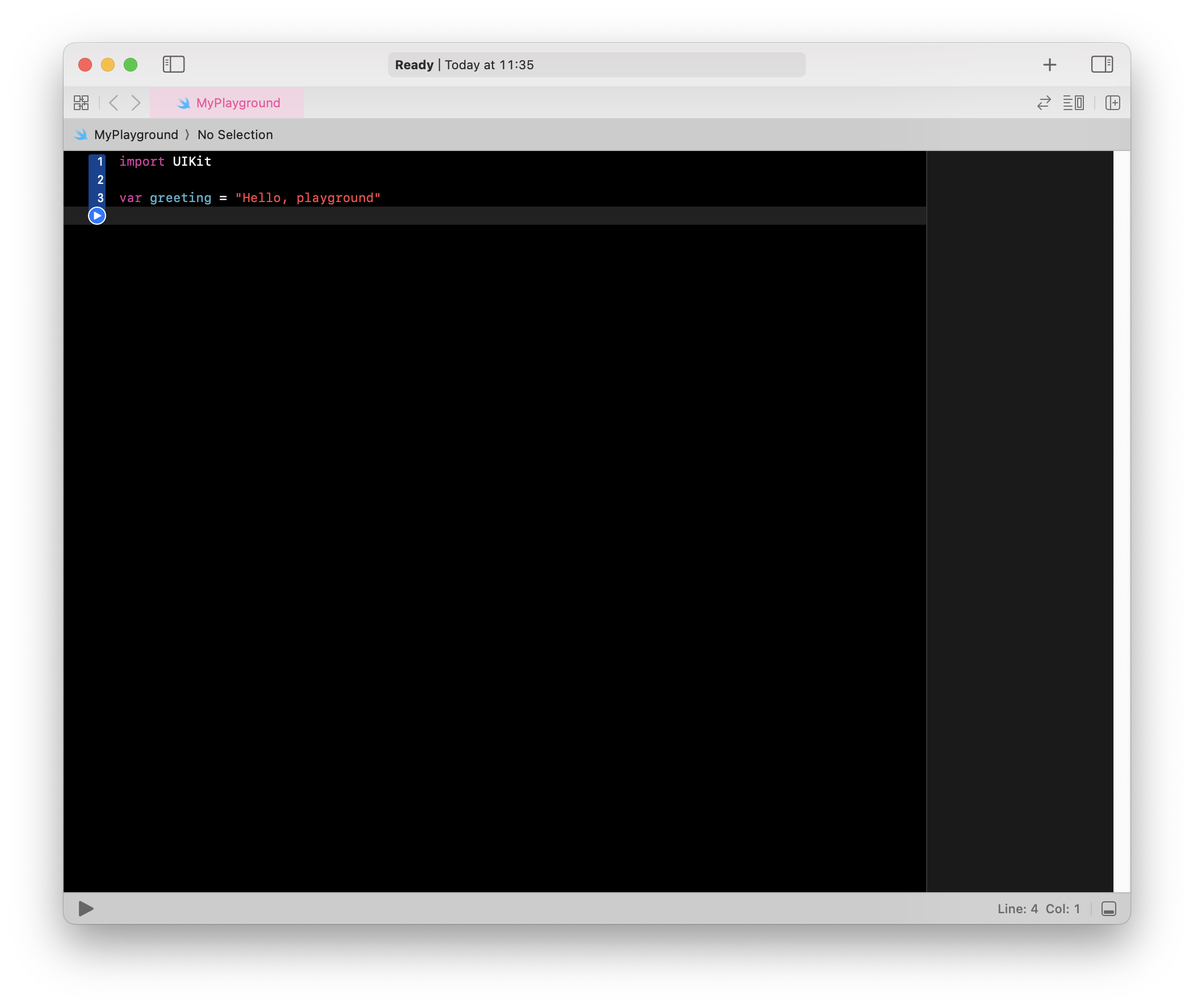The height and width of the screenshot is (1008, 1194).
Task: Click the code review arrows icon
Action: point(1044,103)
